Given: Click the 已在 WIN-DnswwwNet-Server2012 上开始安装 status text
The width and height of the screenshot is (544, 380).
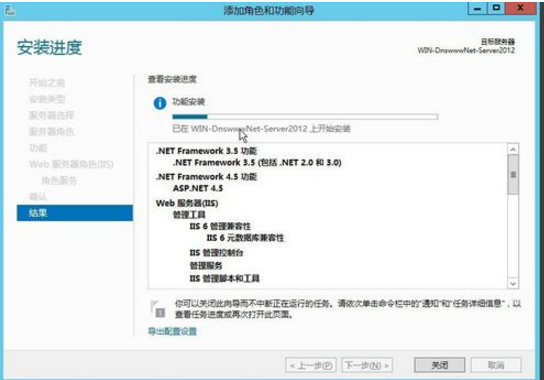Looking at the screenshot, I should point(261,129).
